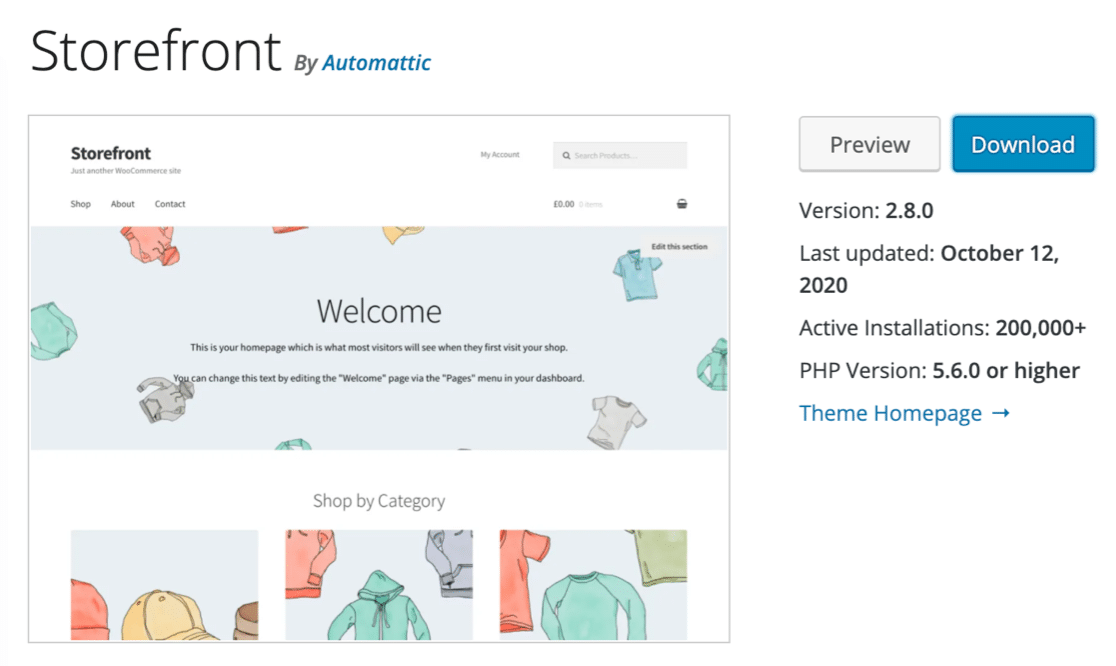Click the Version: 2.8.0 text

click(866, 211)
